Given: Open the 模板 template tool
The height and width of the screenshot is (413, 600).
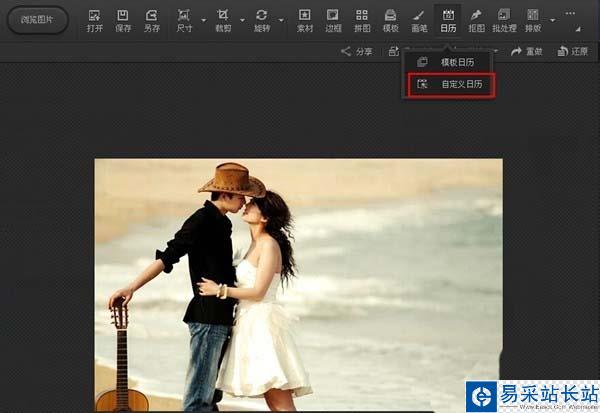Looking at the screenshot, I should coord(390,21).
